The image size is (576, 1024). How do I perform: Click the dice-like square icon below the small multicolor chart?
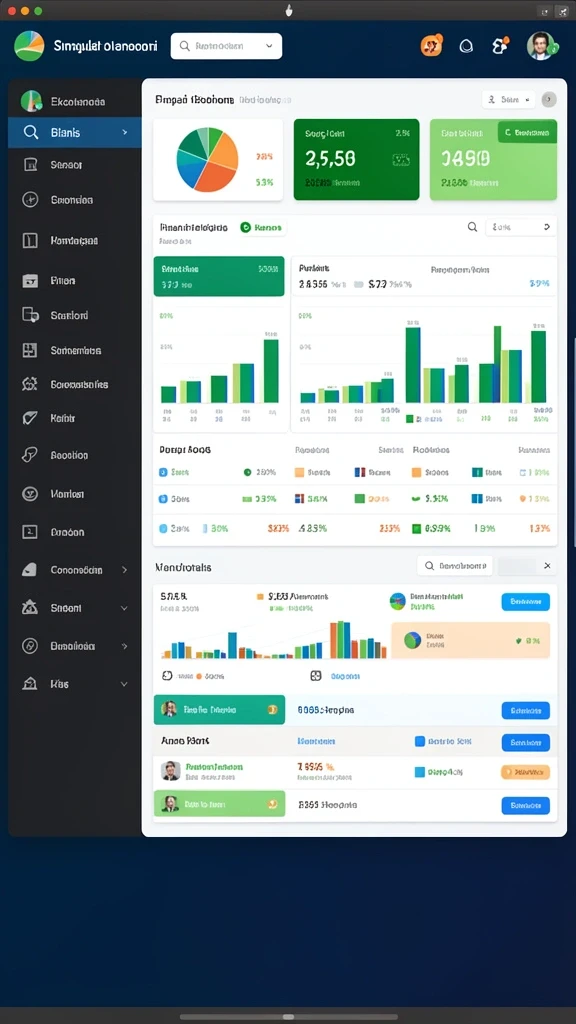tap(315, 676)
